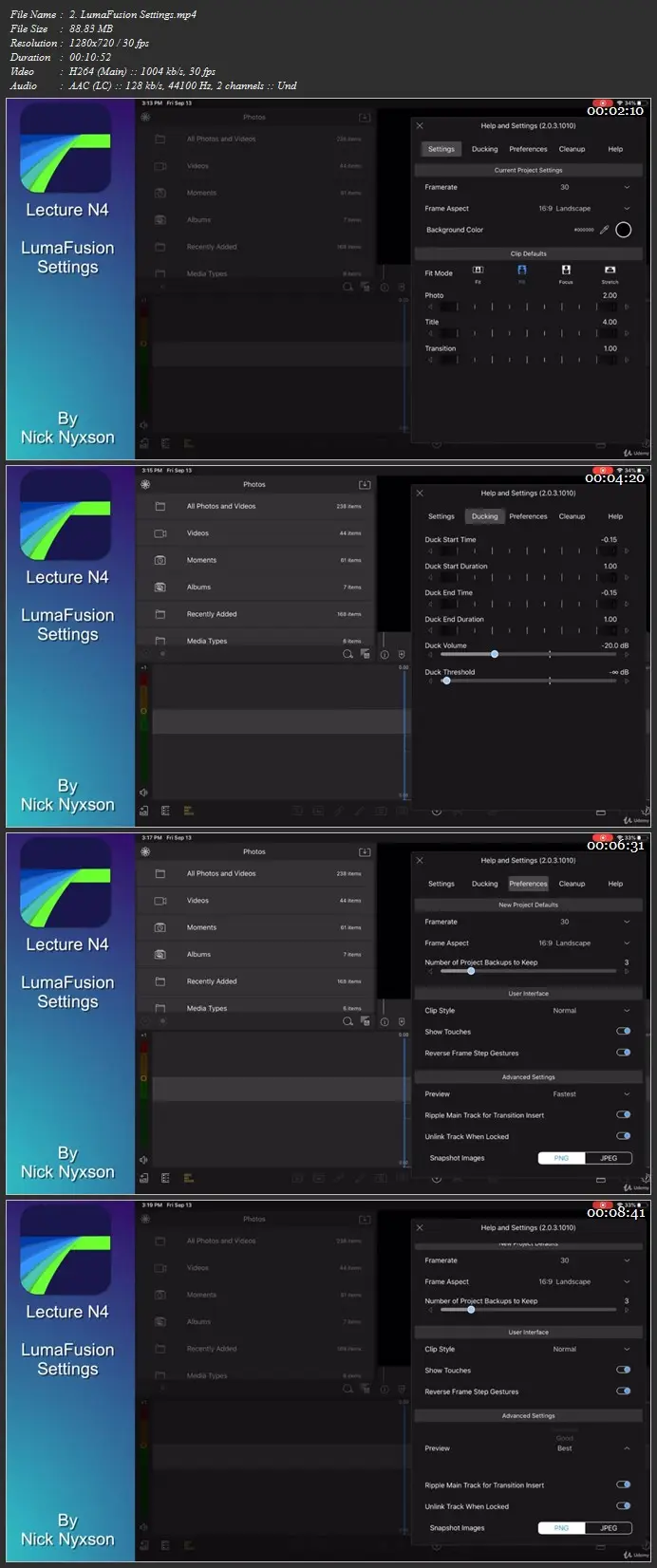This screenshot has height=1568, width=657.
Task: Tap the speaker icon in 00:06:31 frame
Action: coord(143,1159)
